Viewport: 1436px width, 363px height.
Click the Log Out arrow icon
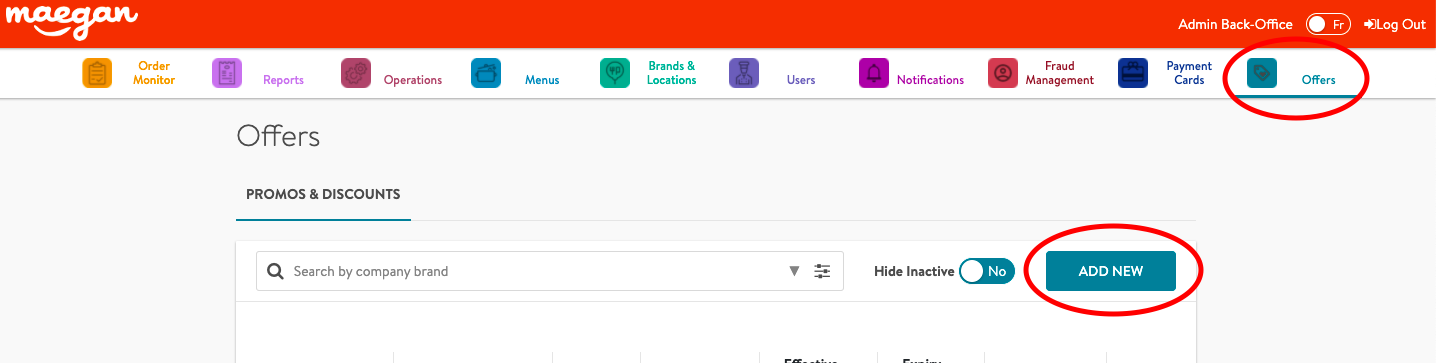1369,24
